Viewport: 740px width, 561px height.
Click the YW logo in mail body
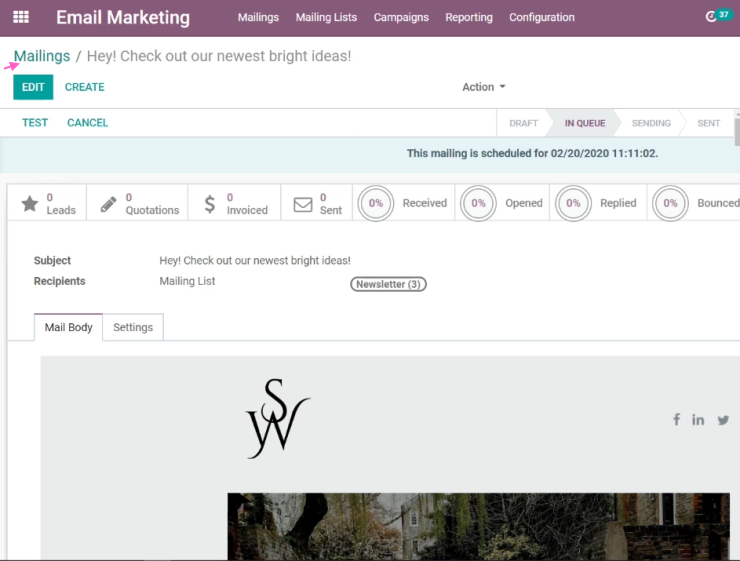click(x=278, y=419)
